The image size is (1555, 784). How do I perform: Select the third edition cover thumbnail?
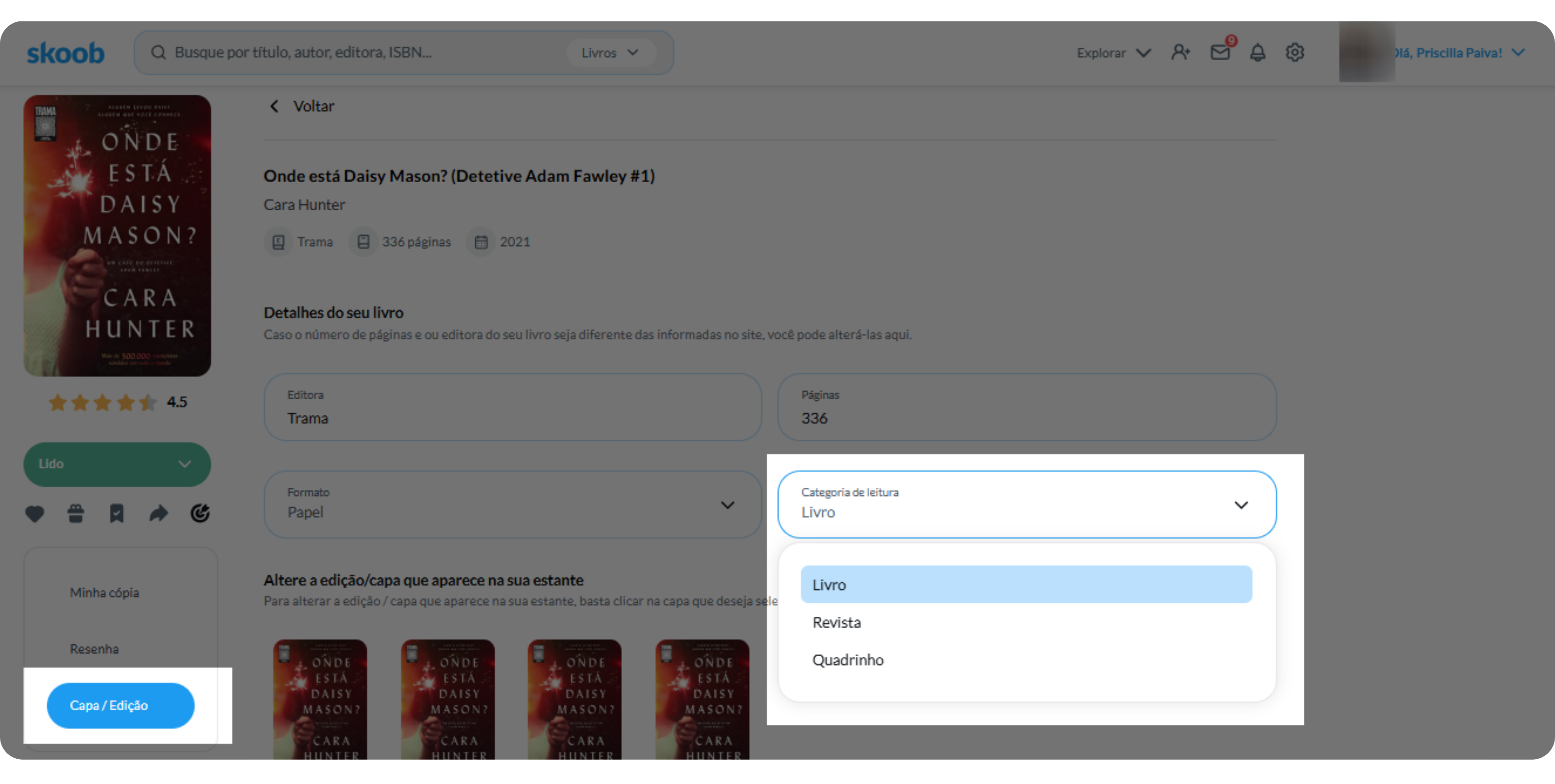coord(575,699)
